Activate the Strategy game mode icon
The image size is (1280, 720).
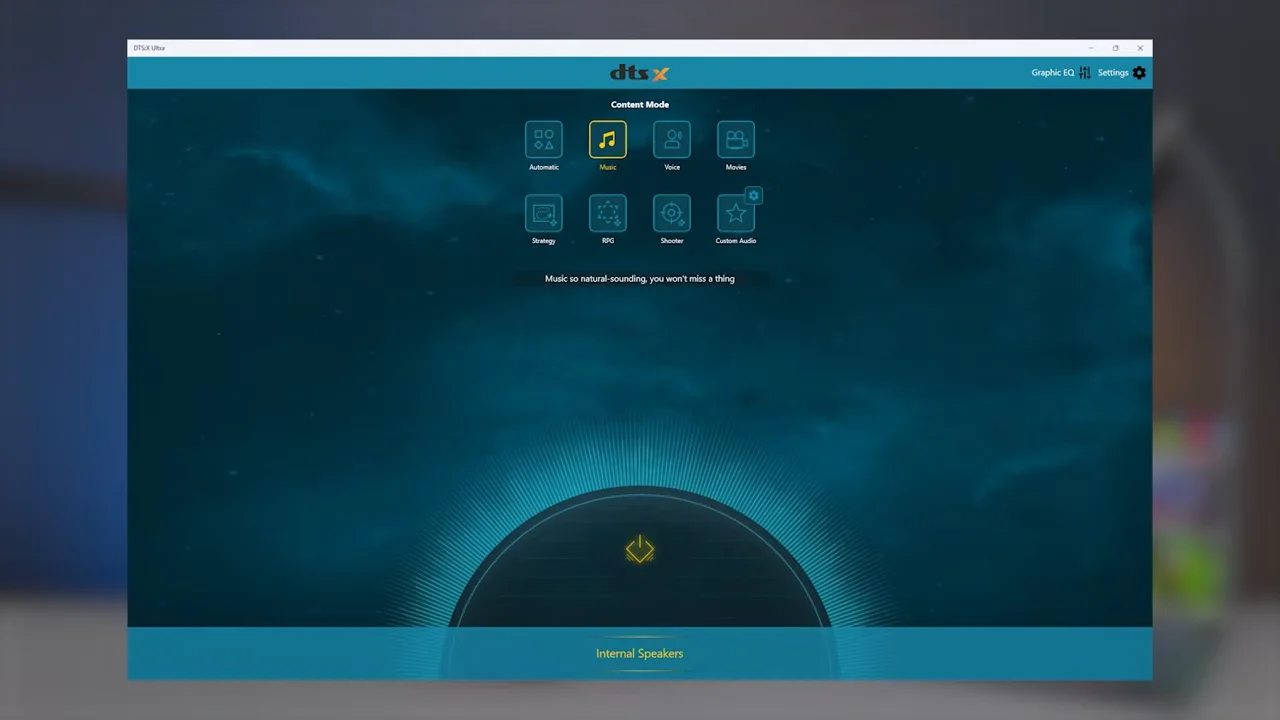coord(544,213)
